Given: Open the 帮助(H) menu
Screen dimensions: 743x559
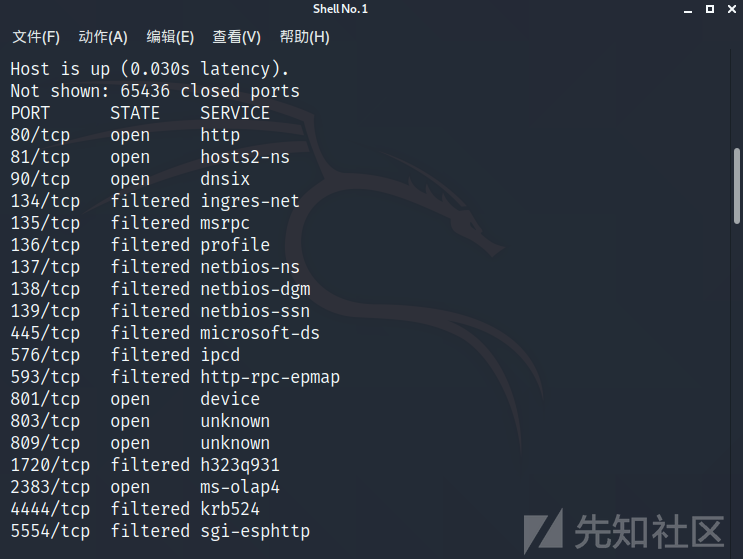Looking at the screenshot, I should click(304, 37).
